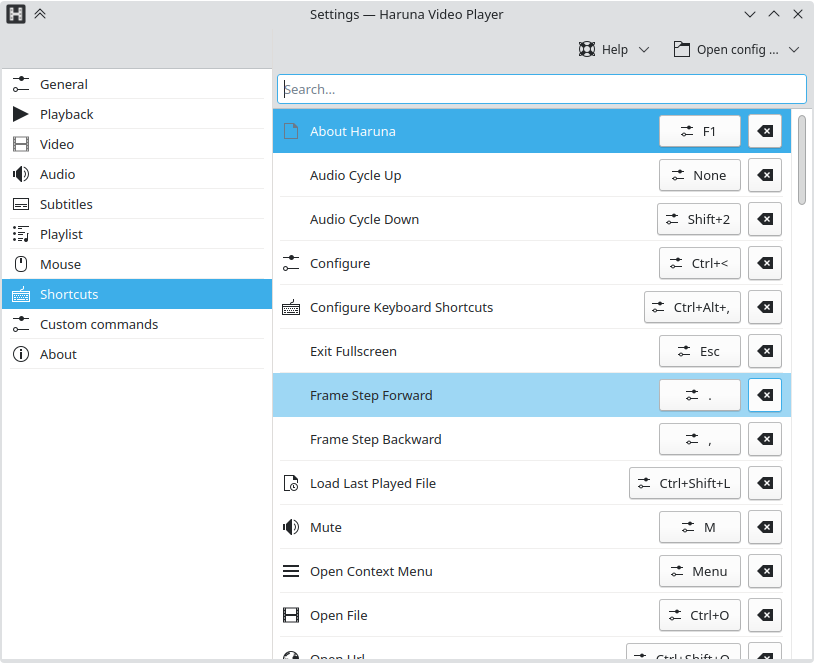Screen dimensions: 814x663
Task: Click the clear icon for Audio Cycle Down
Action: [765, 219]
